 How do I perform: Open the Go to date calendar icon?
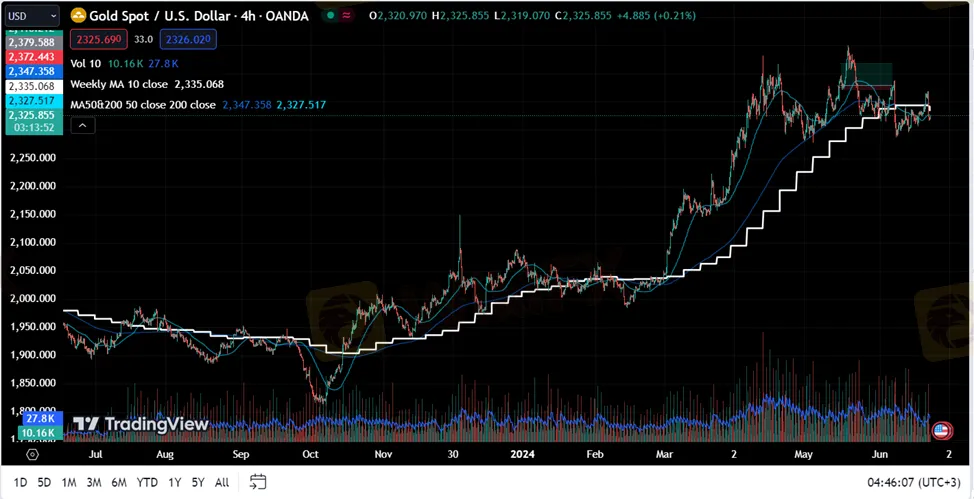tap(258, 482)
